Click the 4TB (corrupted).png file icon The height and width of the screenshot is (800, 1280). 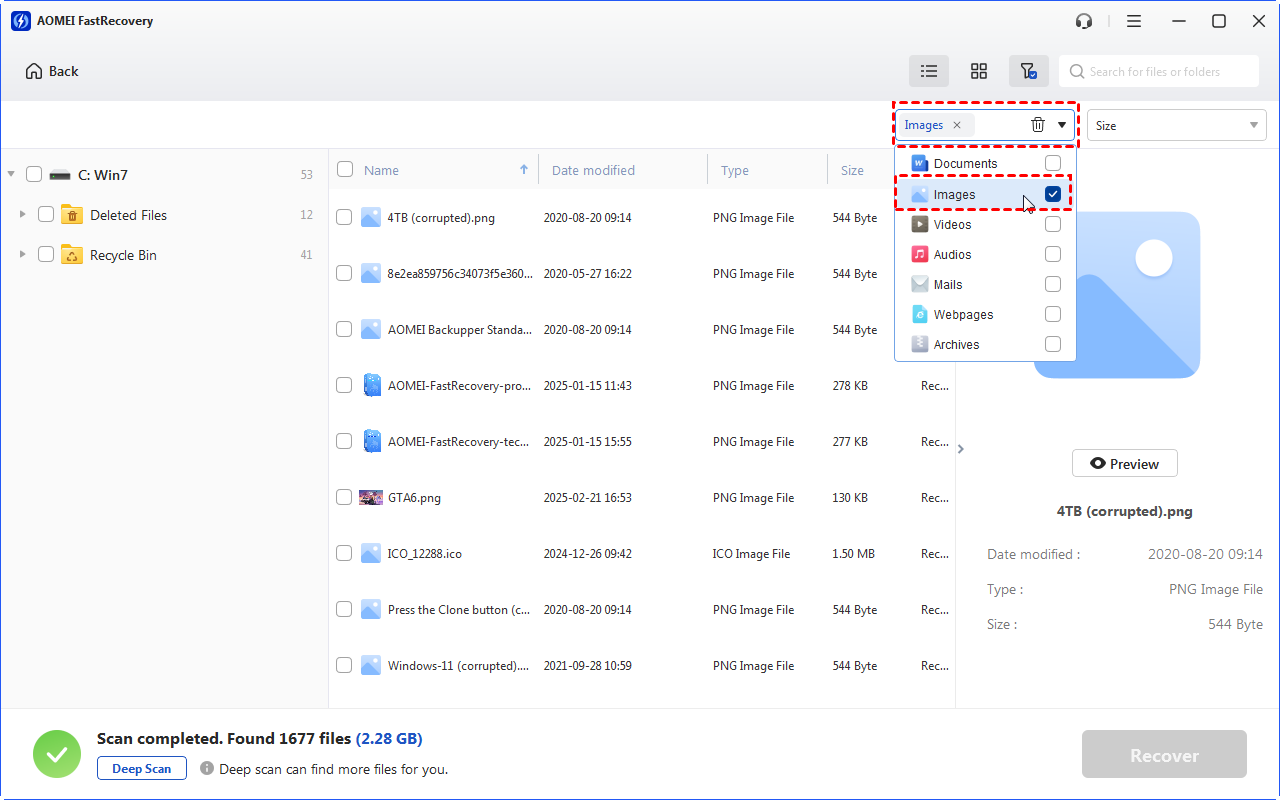tap(371, 217)
